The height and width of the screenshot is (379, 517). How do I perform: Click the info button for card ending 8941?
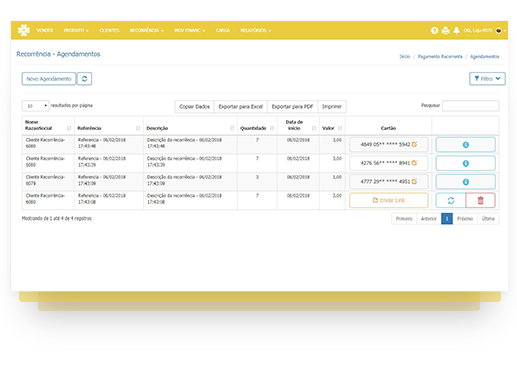point(465,163)
